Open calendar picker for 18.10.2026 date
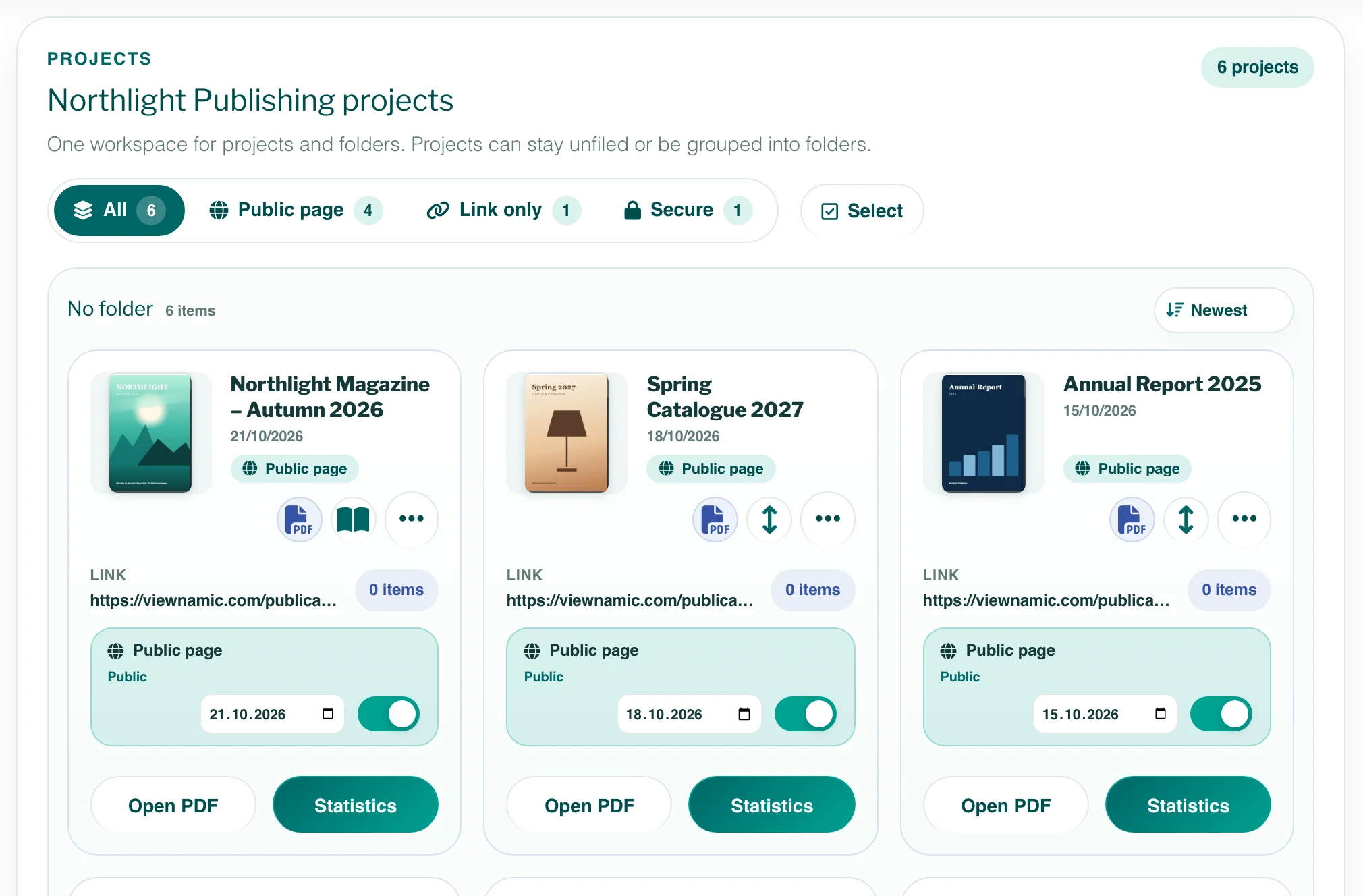 744,714
